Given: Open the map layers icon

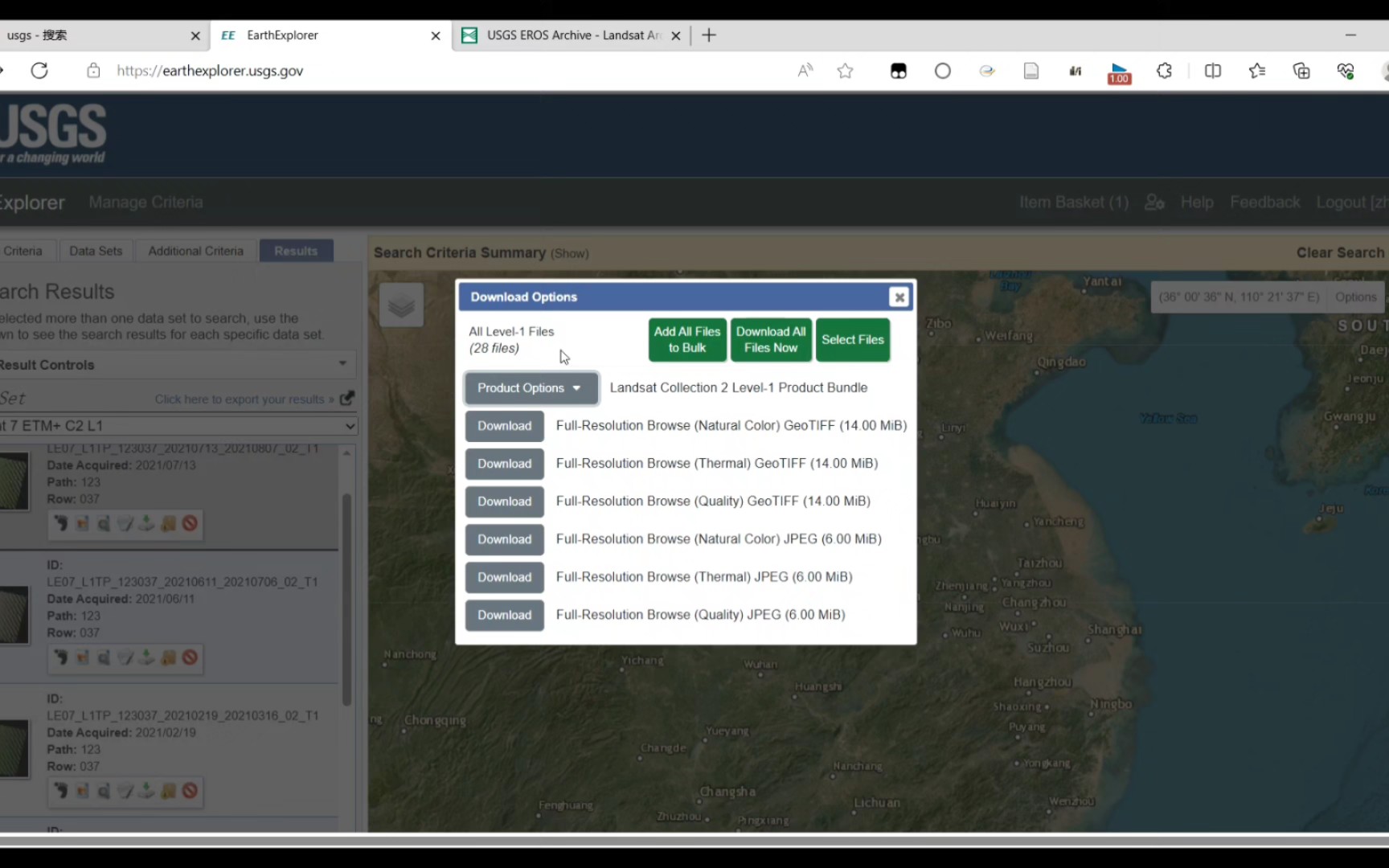Looking at the screenshot, I should [401, 305].
